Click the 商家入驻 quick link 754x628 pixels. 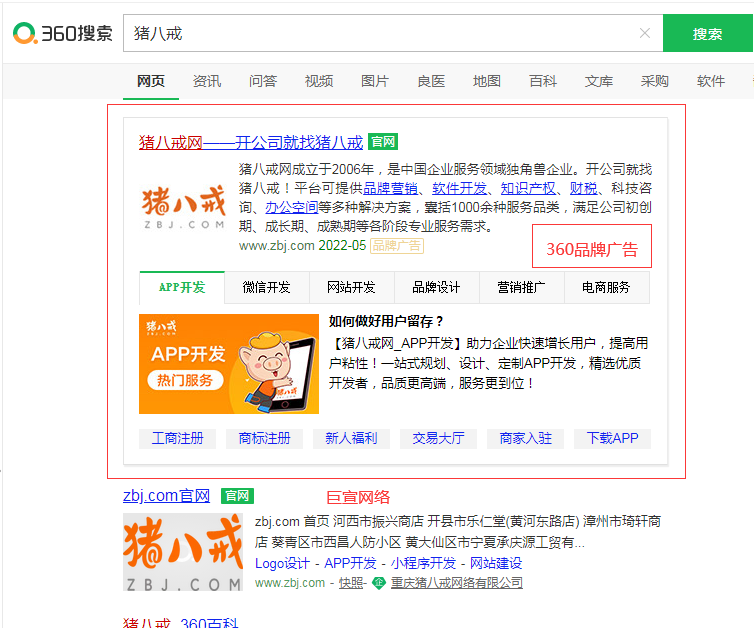[x=525, y=439]
